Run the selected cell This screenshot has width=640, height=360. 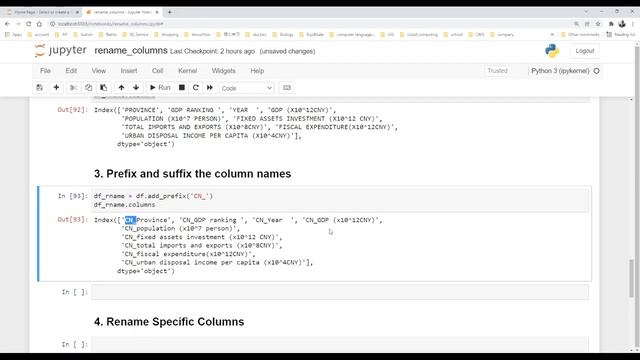[160, 88]
